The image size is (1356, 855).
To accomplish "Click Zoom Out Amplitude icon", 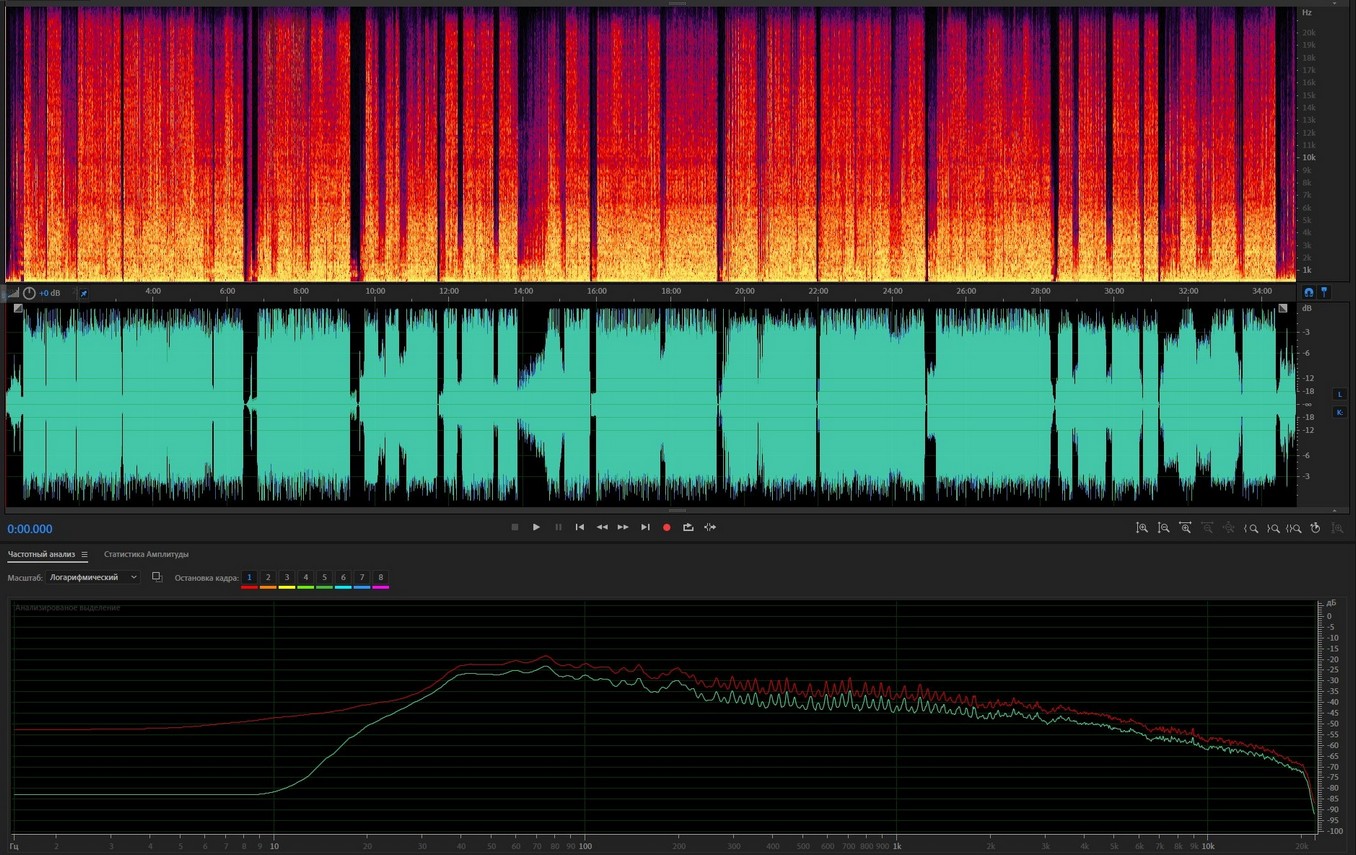I will 1164,528.
